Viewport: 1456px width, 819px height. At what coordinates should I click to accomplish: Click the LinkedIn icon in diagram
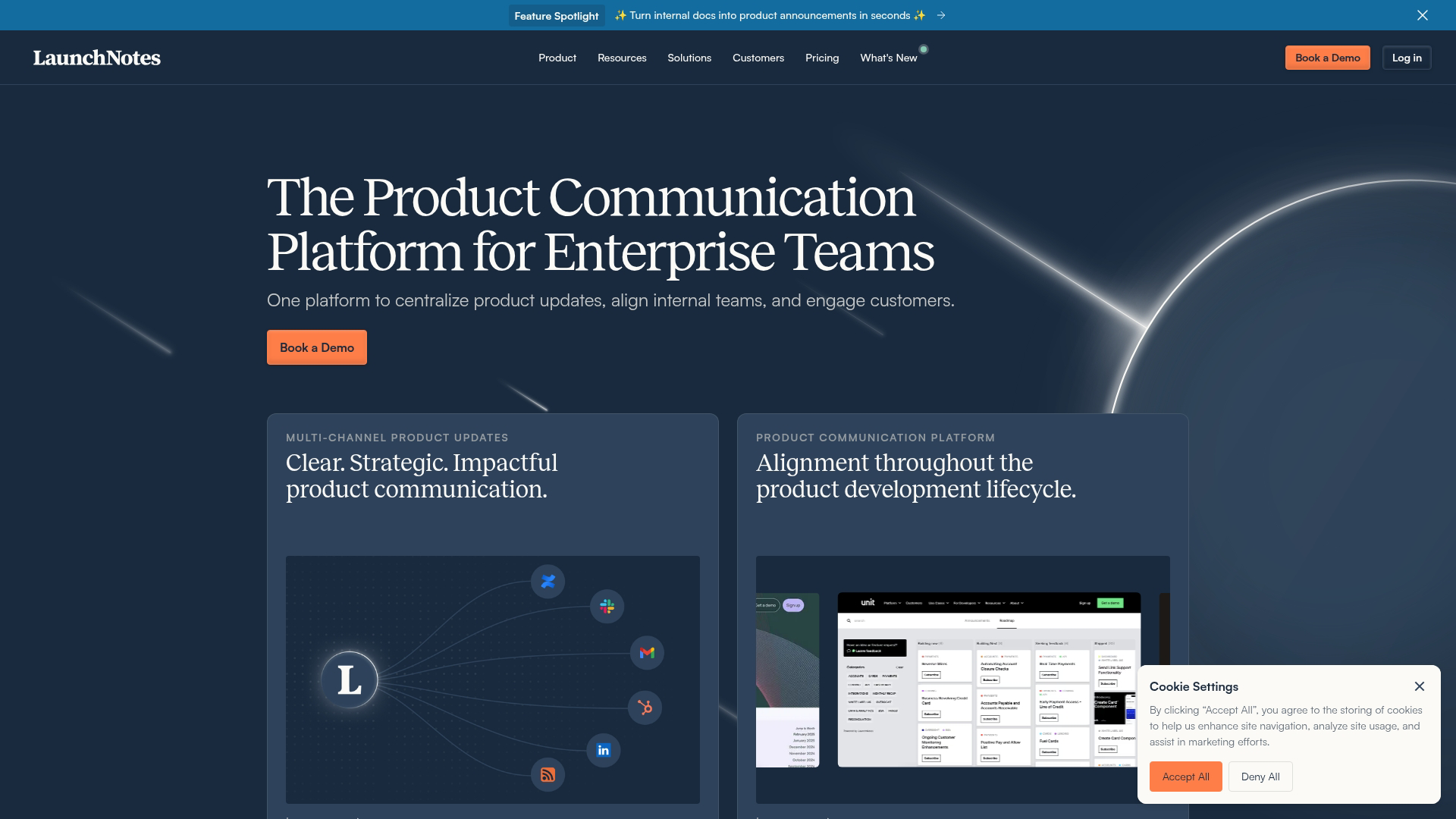tap(604, 750)
